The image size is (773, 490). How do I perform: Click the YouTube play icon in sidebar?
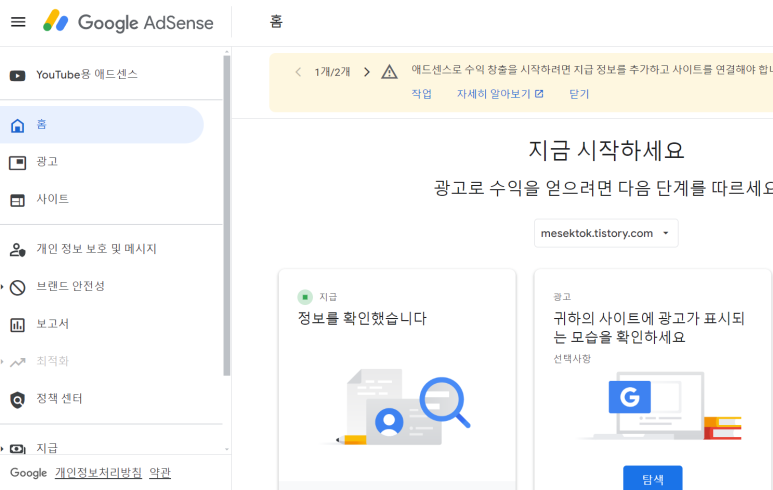pos(18,75)
